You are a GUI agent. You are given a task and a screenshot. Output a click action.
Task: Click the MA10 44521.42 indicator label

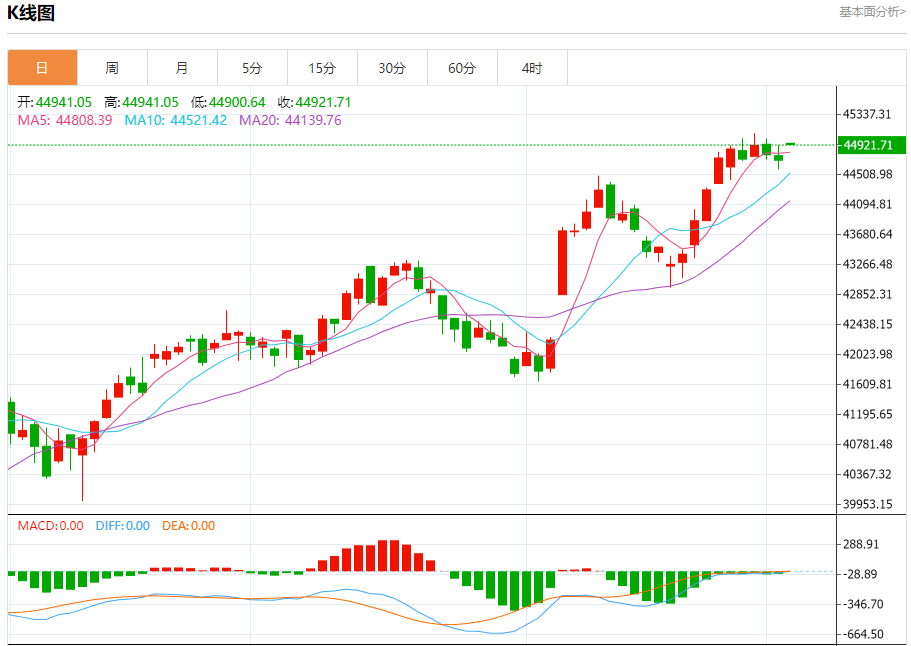pyautogui.click(x=175, y=120)
